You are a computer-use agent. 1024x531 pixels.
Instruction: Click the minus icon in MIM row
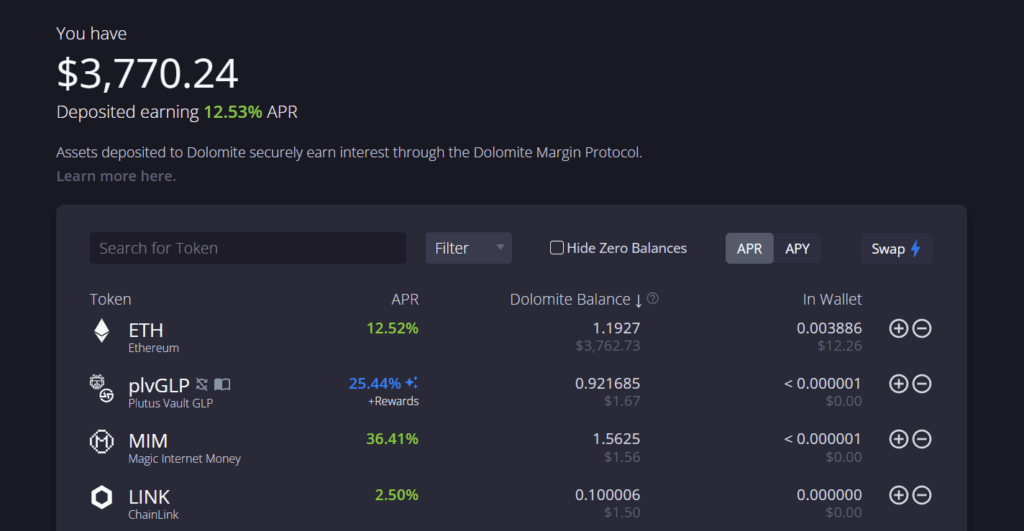coord(922,439)
